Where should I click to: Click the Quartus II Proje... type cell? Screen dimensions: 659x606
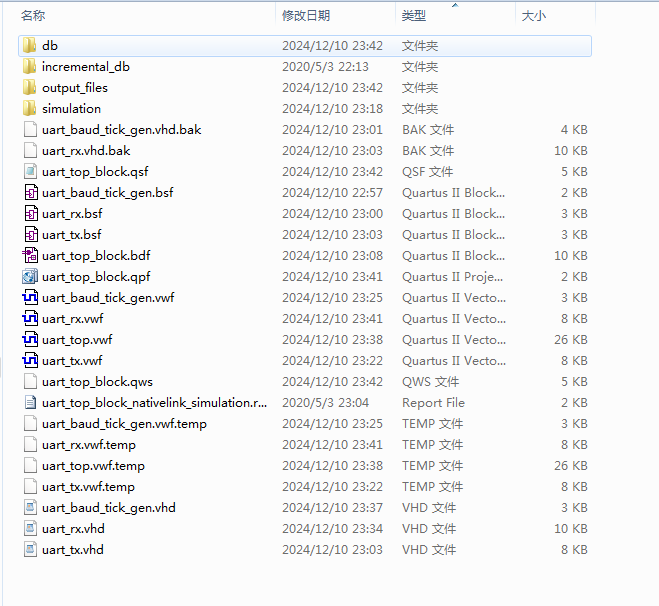tap(452, 277)
